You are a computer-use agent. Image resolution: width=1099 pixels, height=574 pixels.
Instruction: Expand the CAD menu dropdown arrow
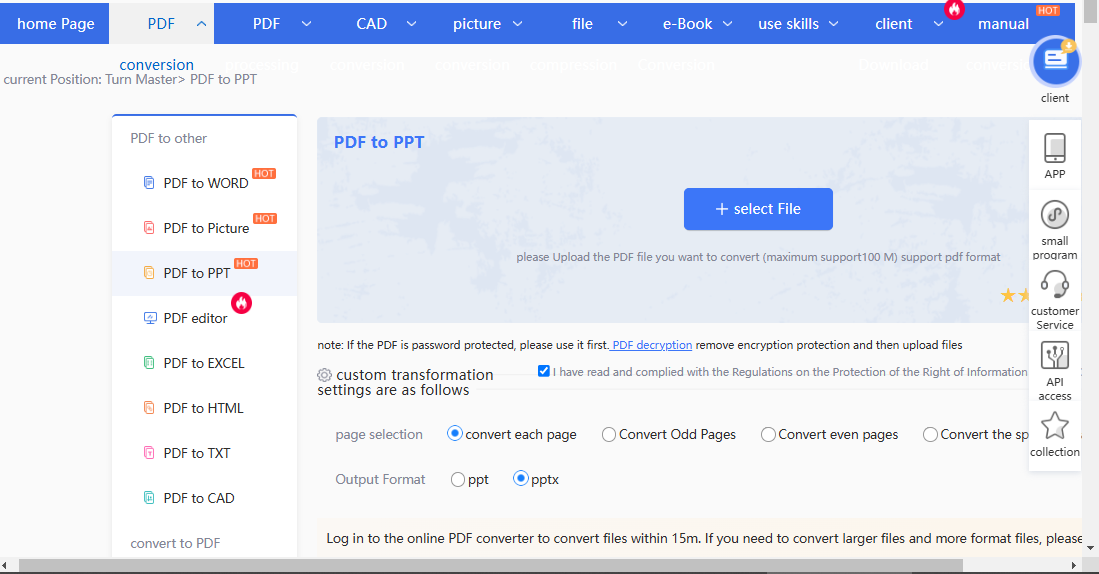pos(411,24)
